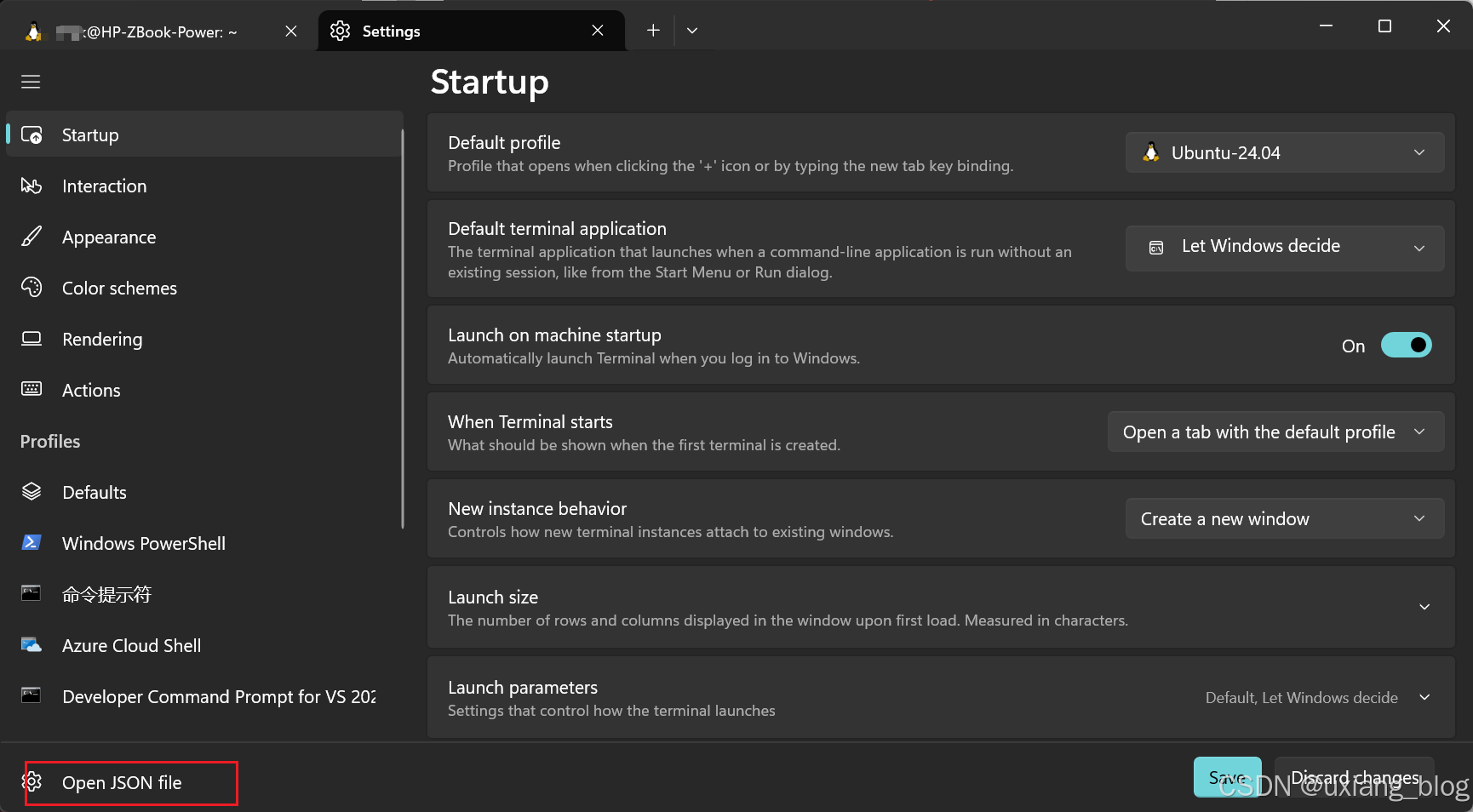Screen dimensions: 1473x812
Task: Click the Windows PowerShell profile icon
Action: (32, 542)
